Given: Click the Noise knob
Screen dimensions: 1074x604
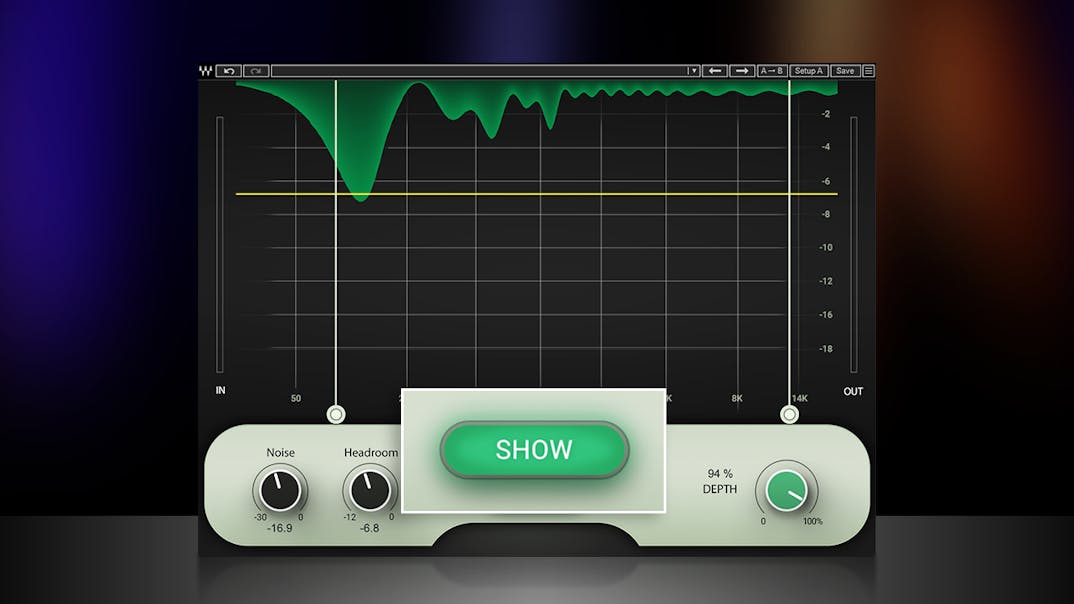Looking at the screenshot, I should click(x=280, y=490).
